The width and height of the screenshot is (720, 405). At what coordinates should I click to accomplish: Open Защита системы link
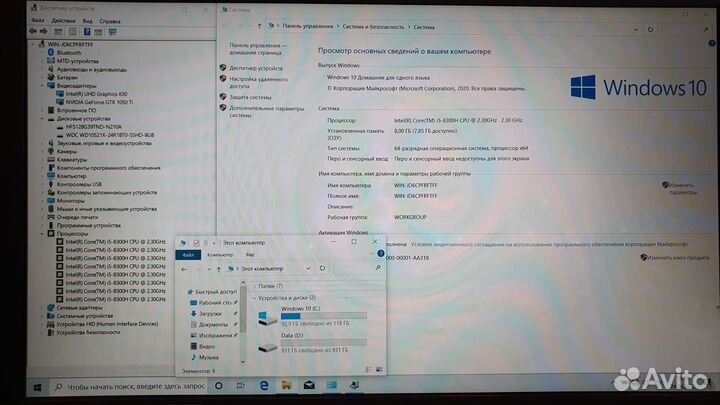[x=250, y=97]
